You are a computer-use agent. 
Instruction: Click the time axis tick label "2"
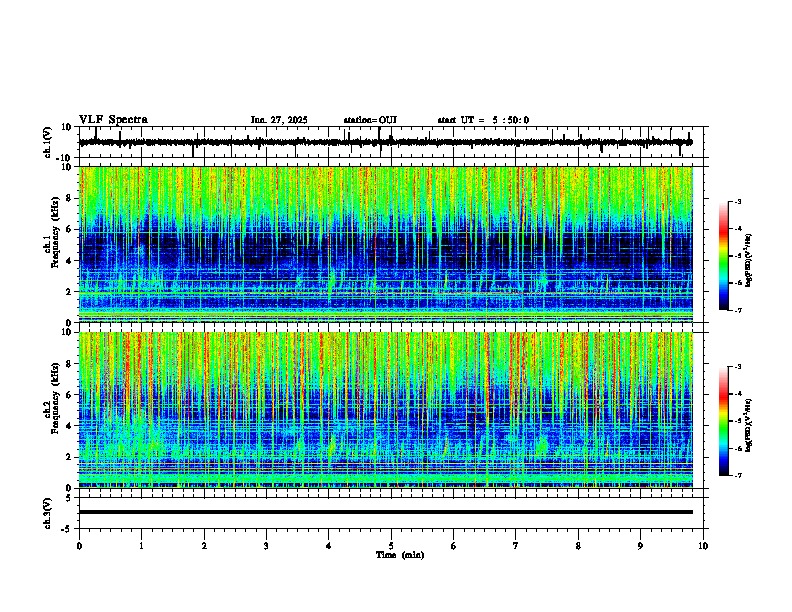click(204, 546)
